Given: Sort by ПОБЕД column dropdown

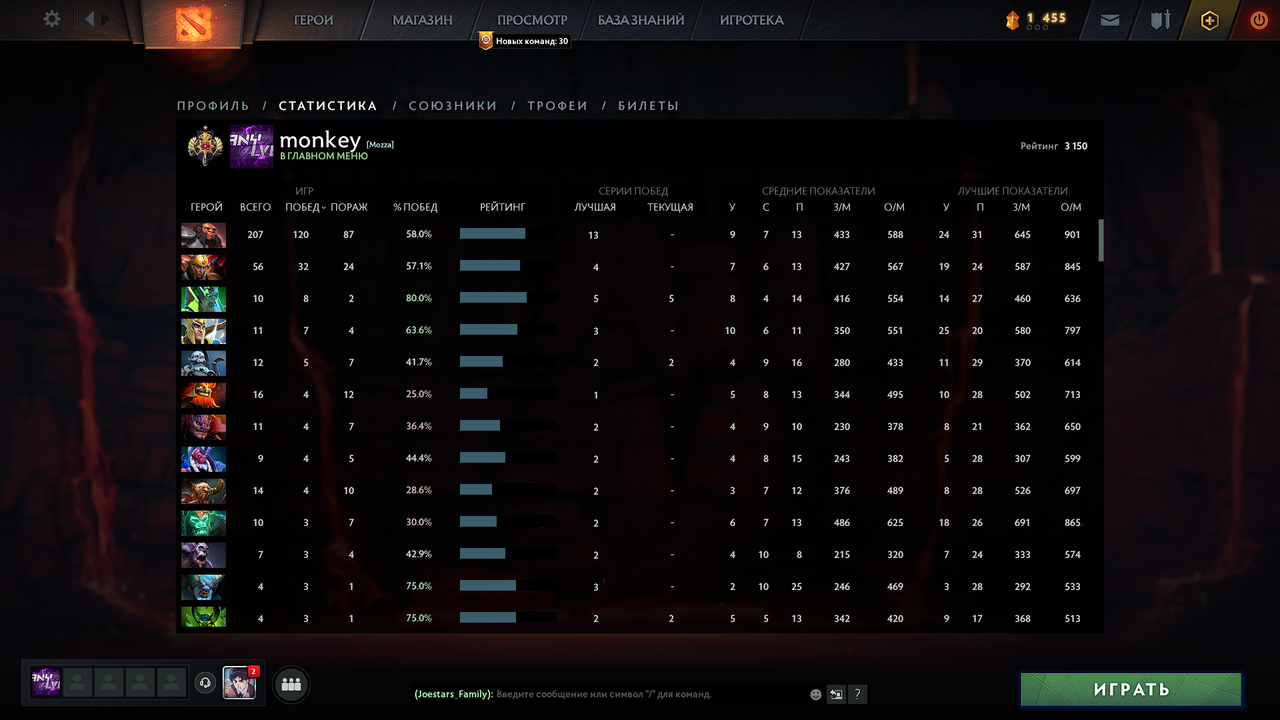Looking at the screenshot, I should 305,207.
